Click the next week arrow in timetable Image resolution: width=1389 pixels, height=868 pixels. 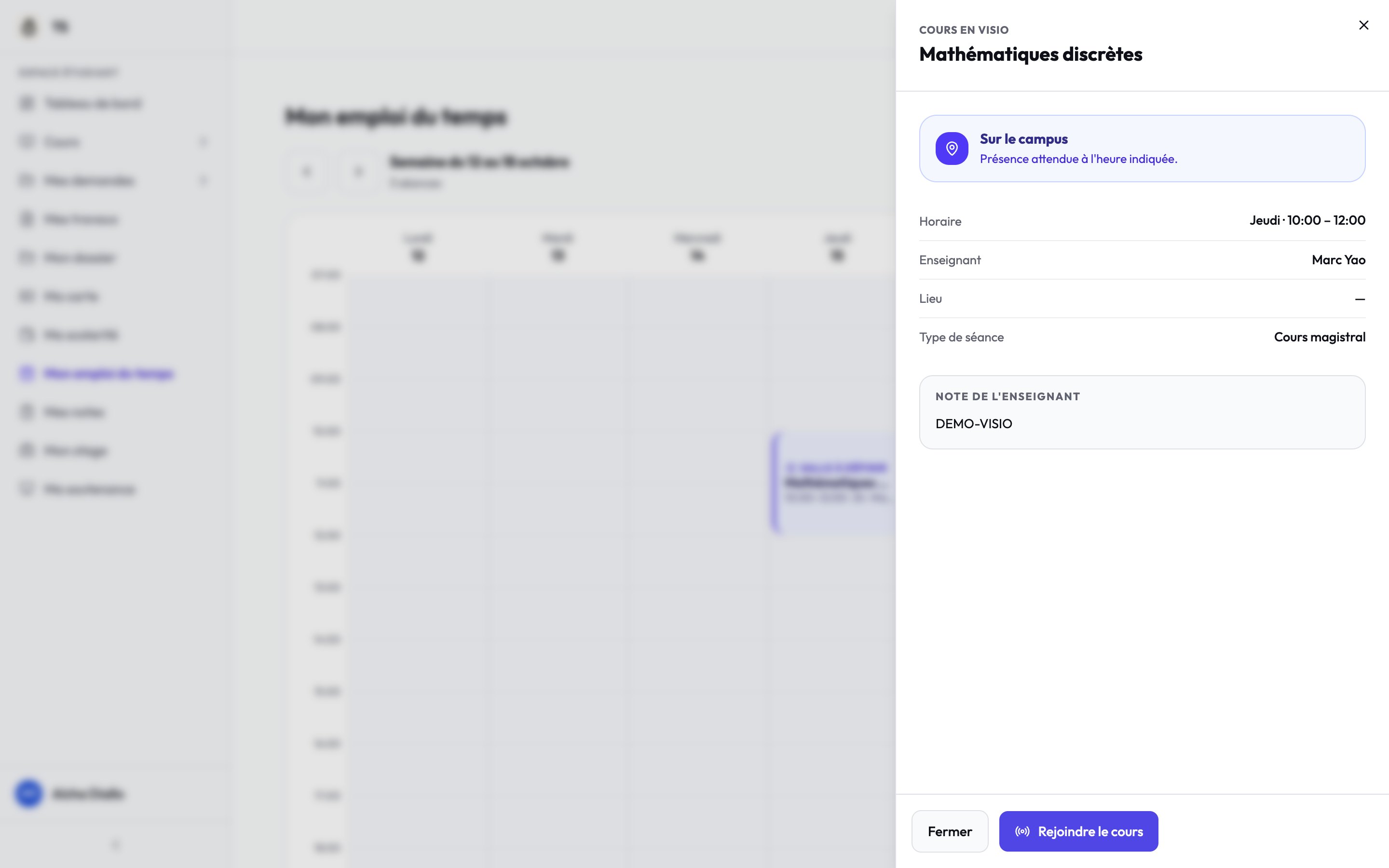click(x=358, y=171)
